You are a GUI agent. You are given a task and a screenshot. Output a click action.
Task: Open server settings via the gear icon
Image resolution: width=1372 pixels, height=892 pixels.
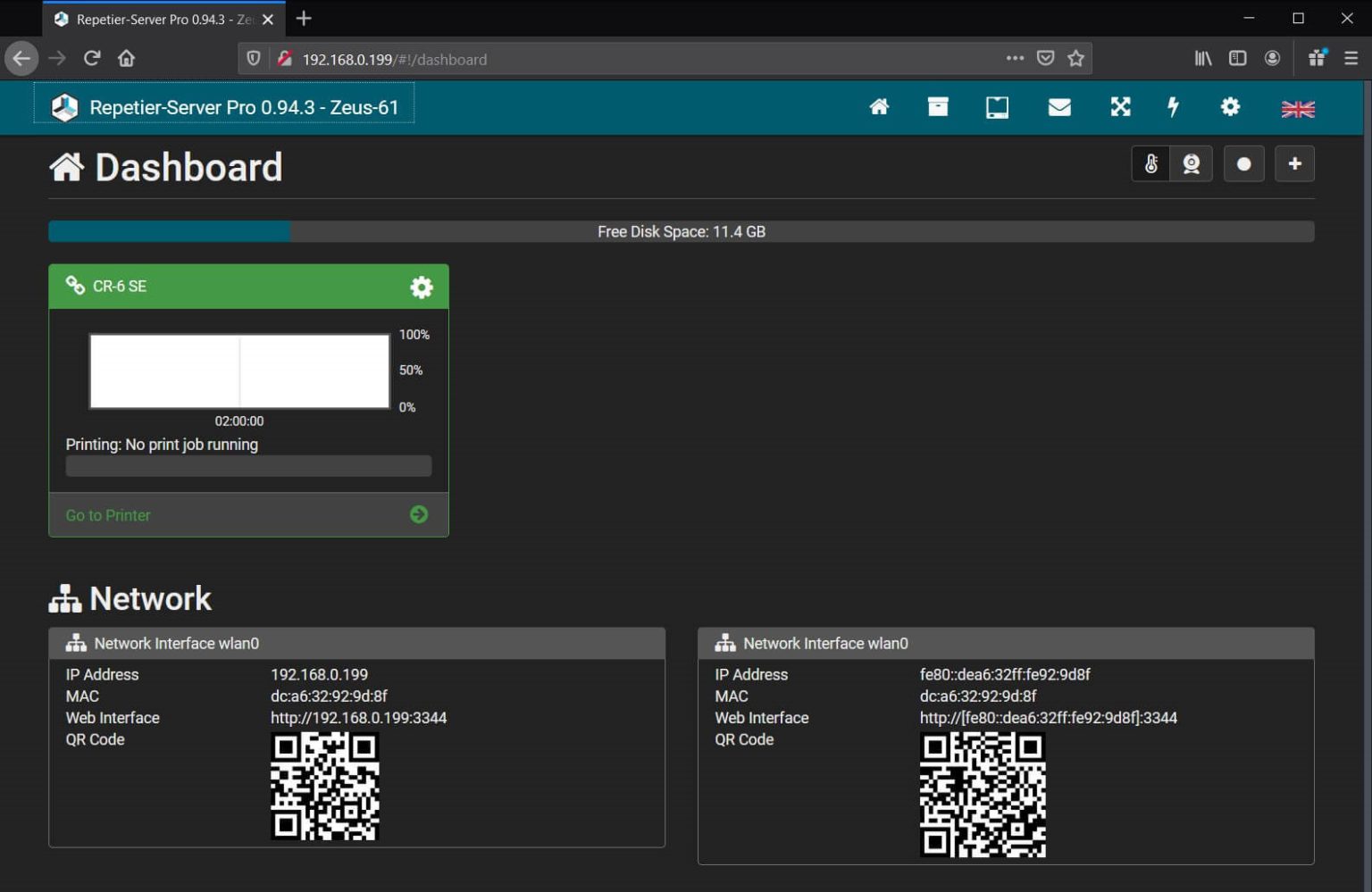(x=1230, y=106)
